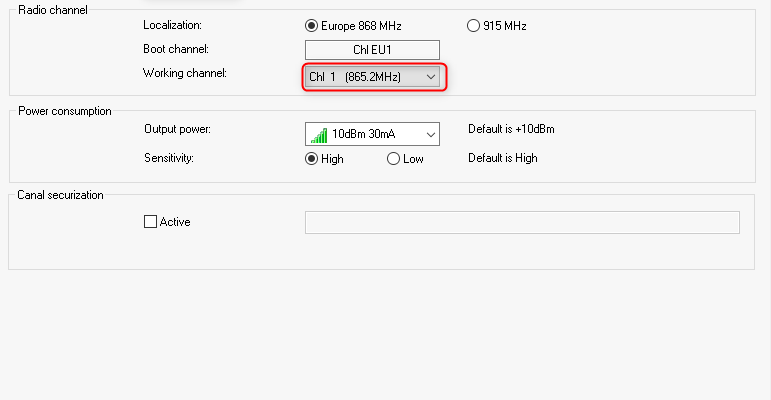Focus the canal securization key text field
Image resolution: width=771 pixels, height=400 pixels.
click(x=522, y=222)
